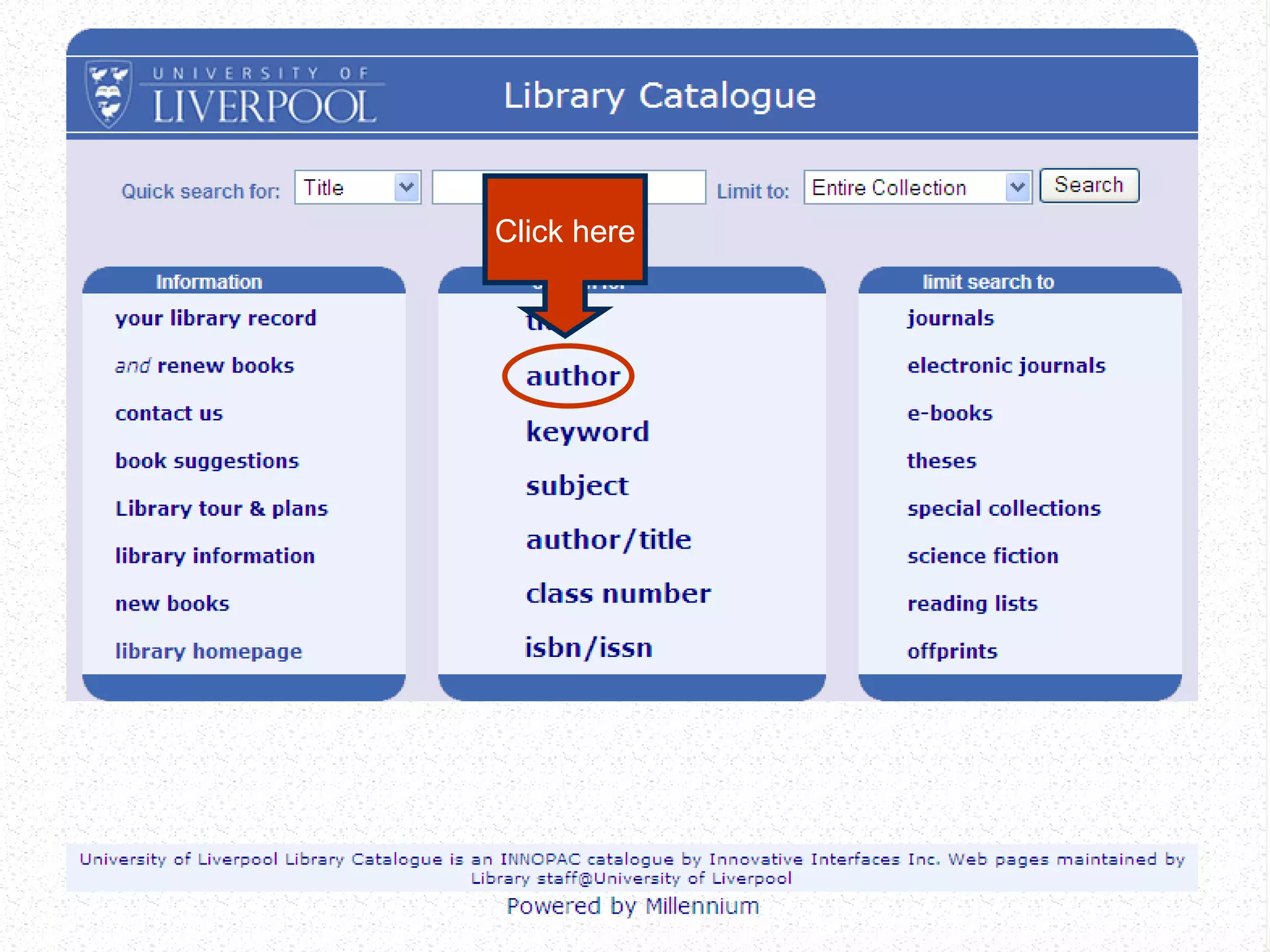Open the Title search type dropdown
This screenshot has height=952, width=1270.
[x=358, y=187]
